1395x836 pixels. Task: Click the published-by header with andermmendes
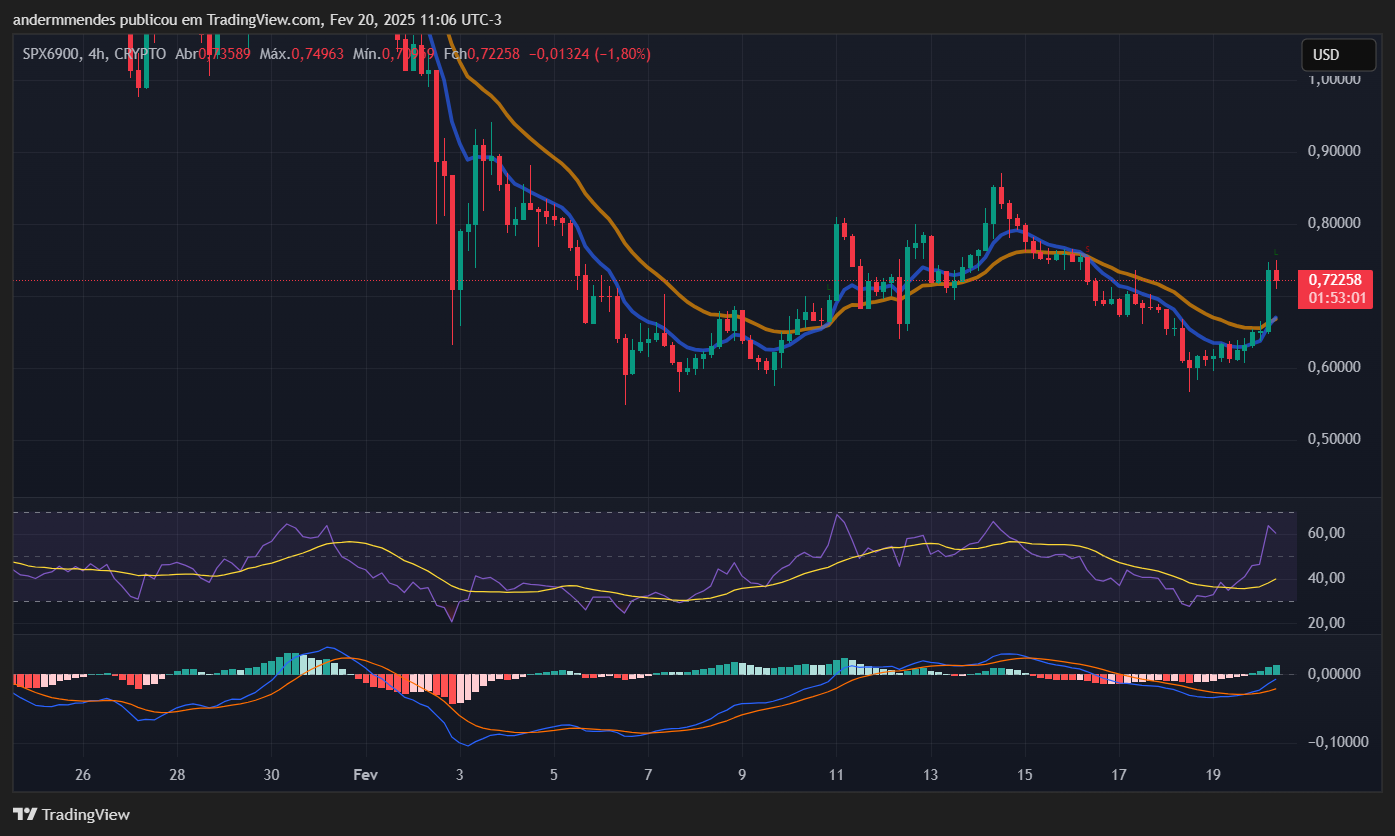[x=257, y=20]
